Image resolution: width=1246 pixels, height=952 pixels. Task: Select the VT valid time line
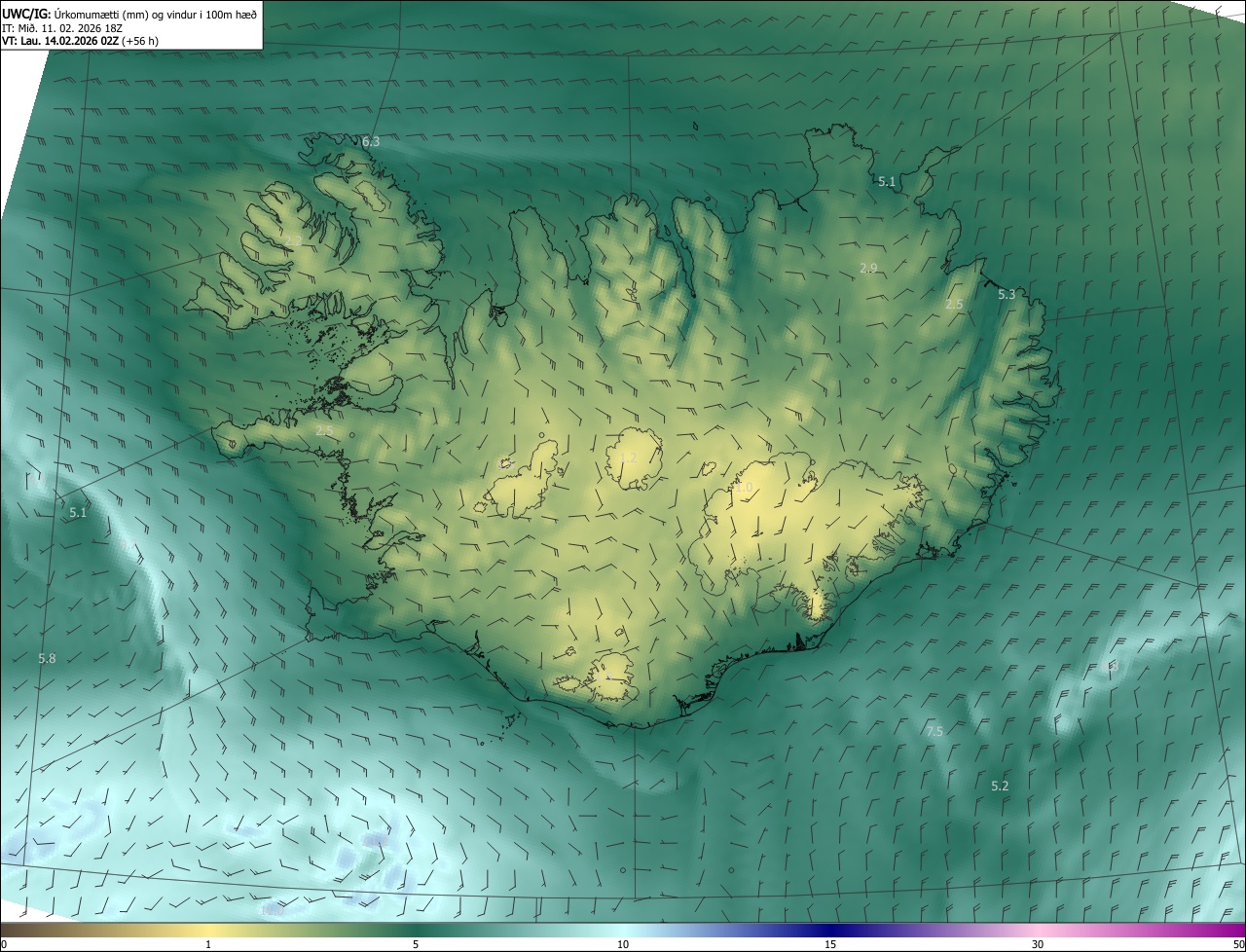click(x=80, y=41)
